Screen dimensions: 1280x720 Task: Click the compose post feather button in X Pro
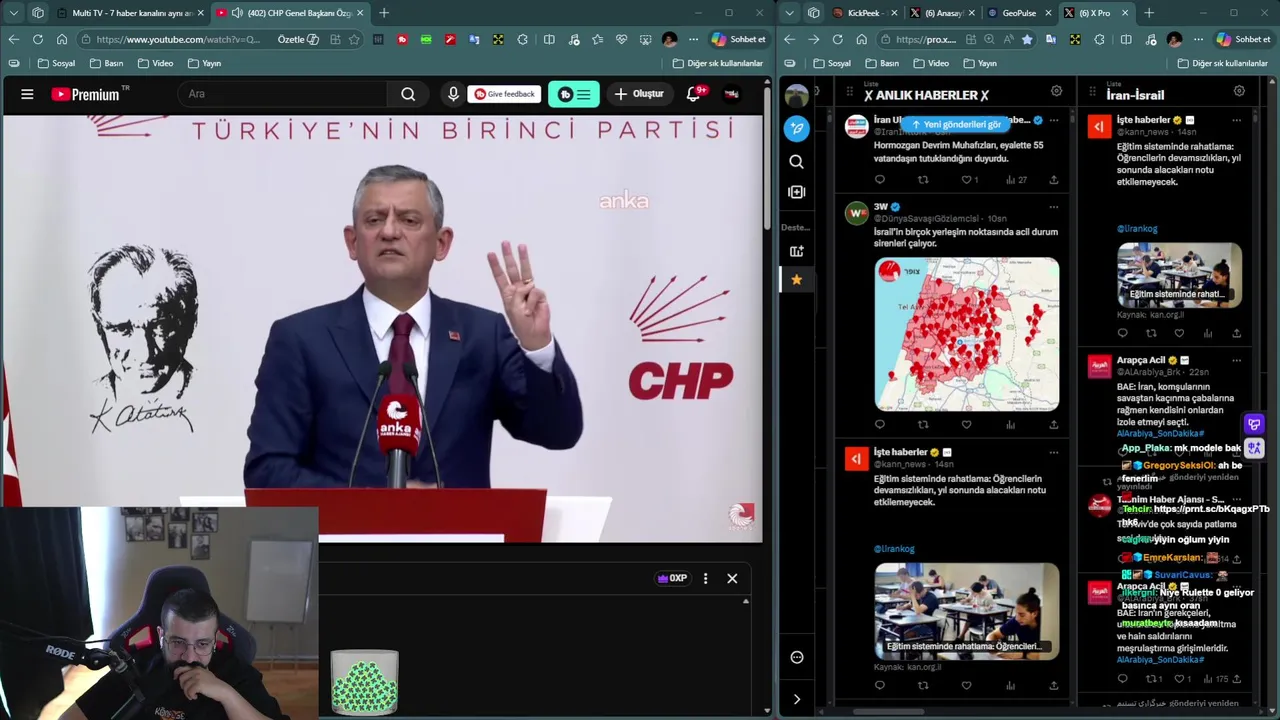796,128
